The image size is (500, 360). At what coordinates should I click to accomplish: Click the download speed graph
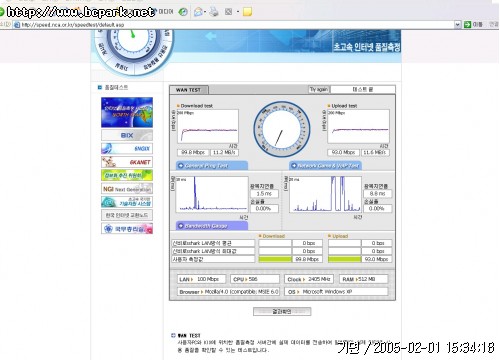point(208,126)
